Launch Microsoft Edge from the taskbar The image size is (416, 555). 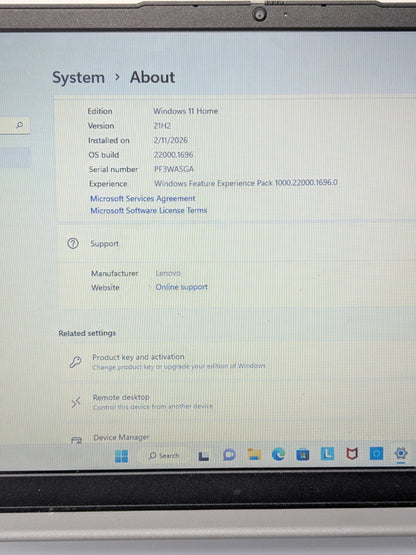pyautogui.click(x=278, y=454)
